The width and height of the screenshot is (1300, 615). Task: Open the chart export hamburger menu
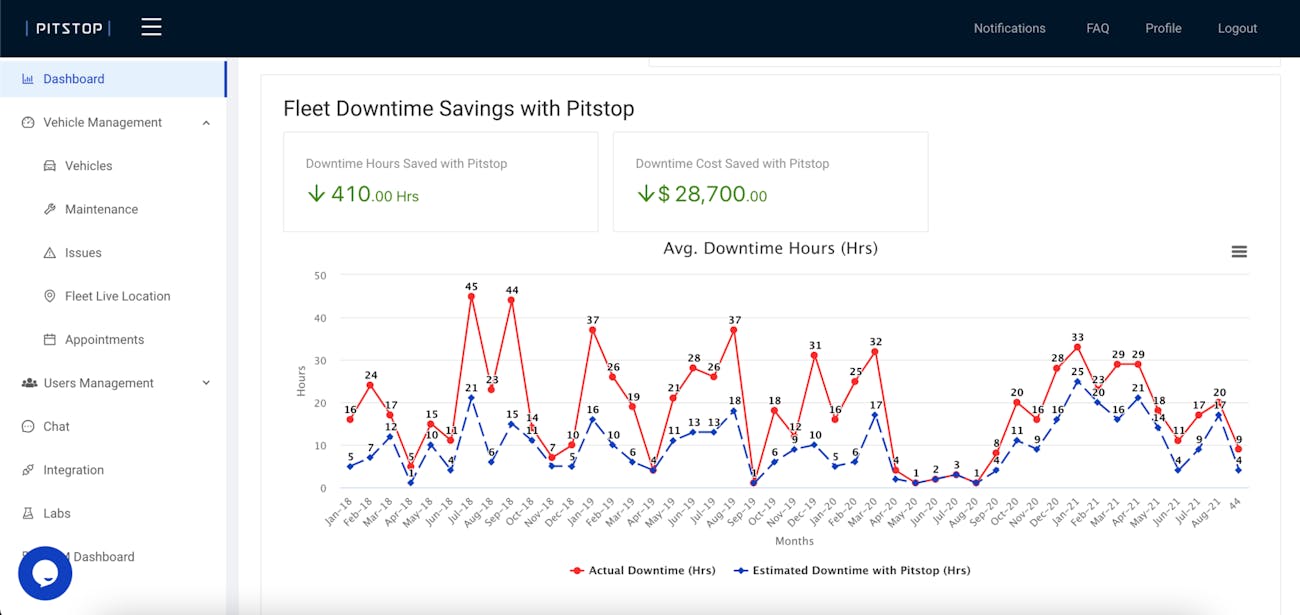coord(1239,251)
